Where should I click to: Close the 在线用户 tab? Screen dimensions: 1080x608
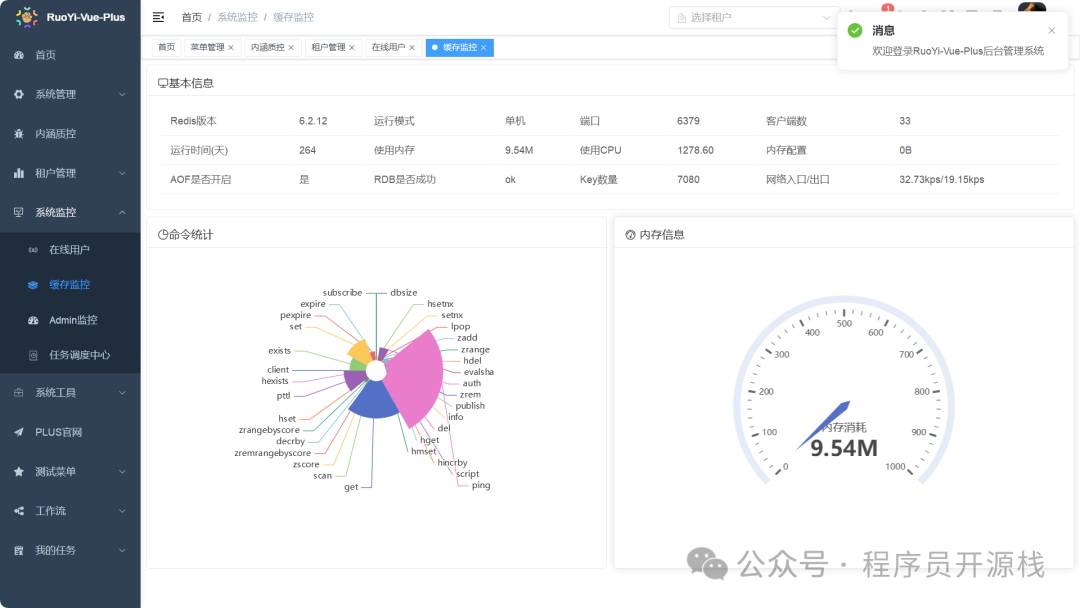click(412, 48)
